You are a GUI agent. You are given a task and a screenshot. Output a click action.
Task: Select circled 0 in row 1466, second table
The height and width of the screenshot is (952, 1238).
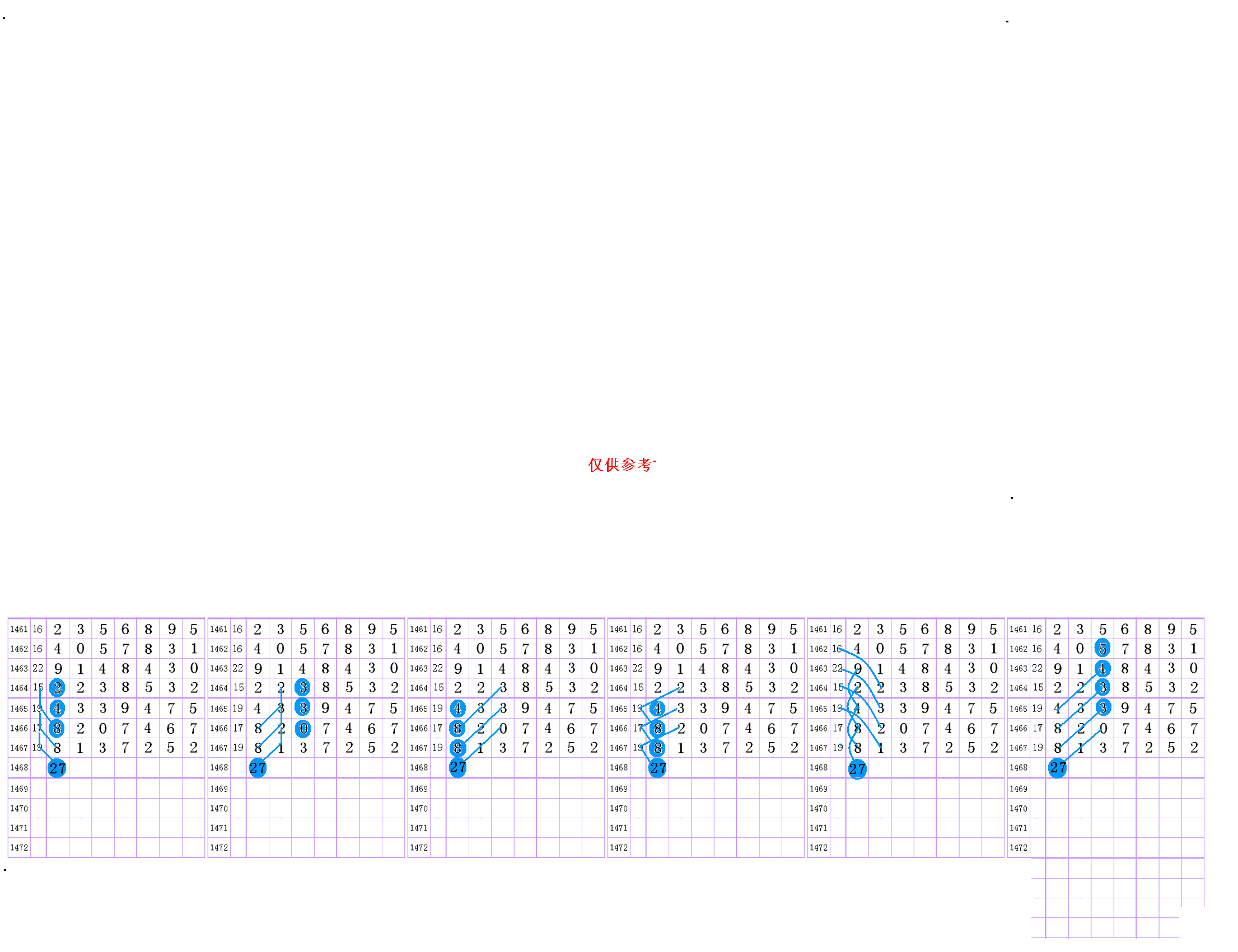[x=303, y=728]
